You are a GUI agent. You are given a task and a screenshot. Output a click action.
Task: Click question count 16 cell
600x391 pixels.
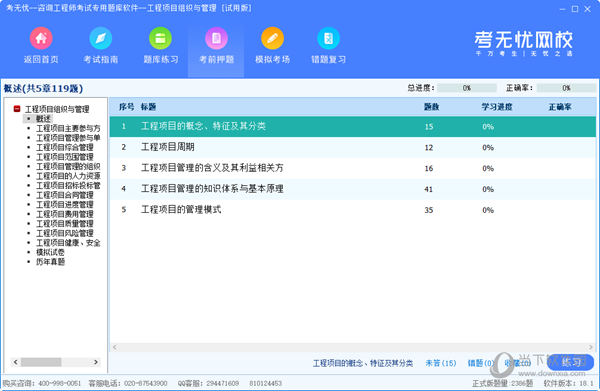(429, 168)
